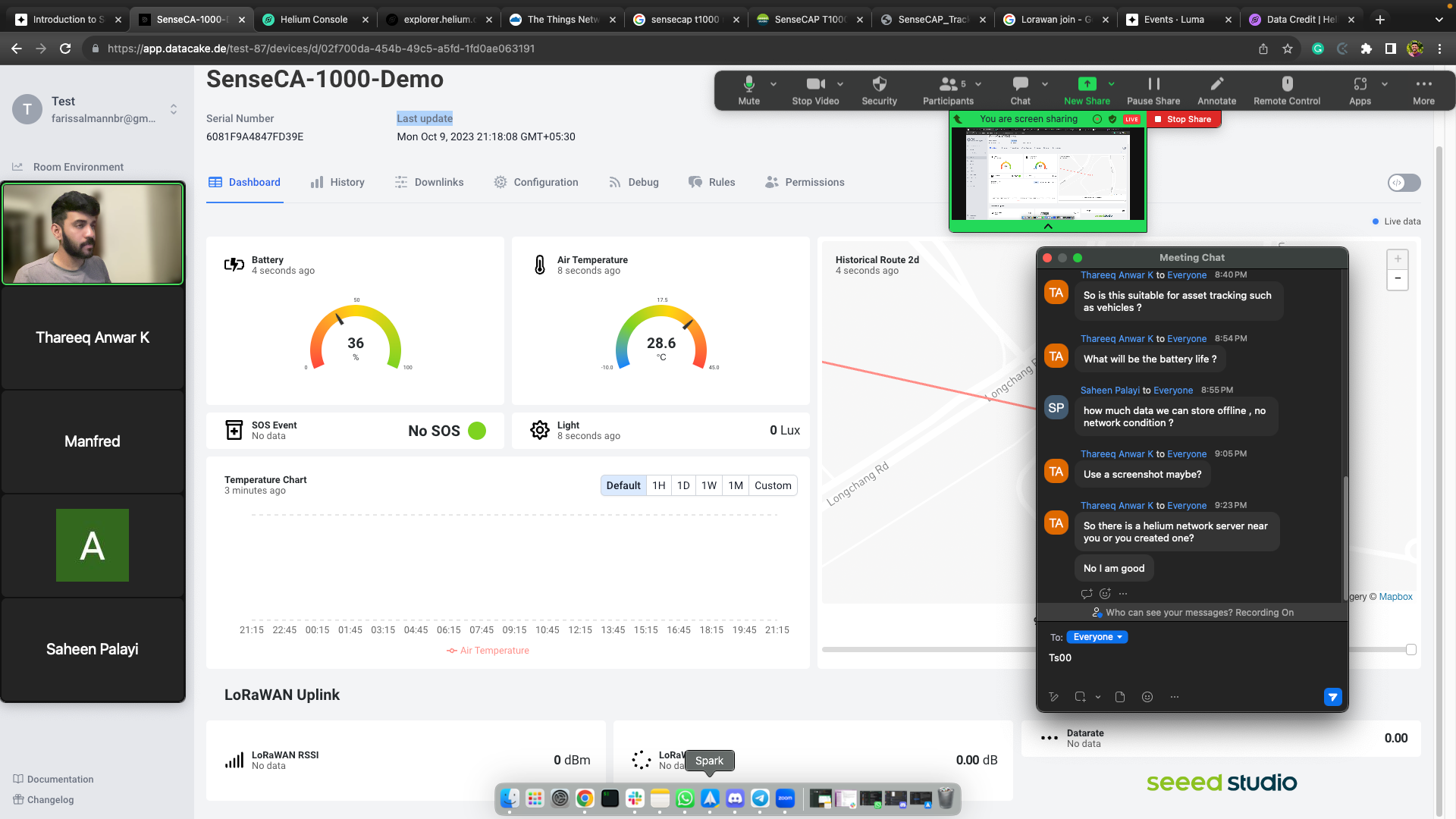Open Chrome extensions puzzle icon
Screen dimensions: 1456x819
click(1367, 49)
